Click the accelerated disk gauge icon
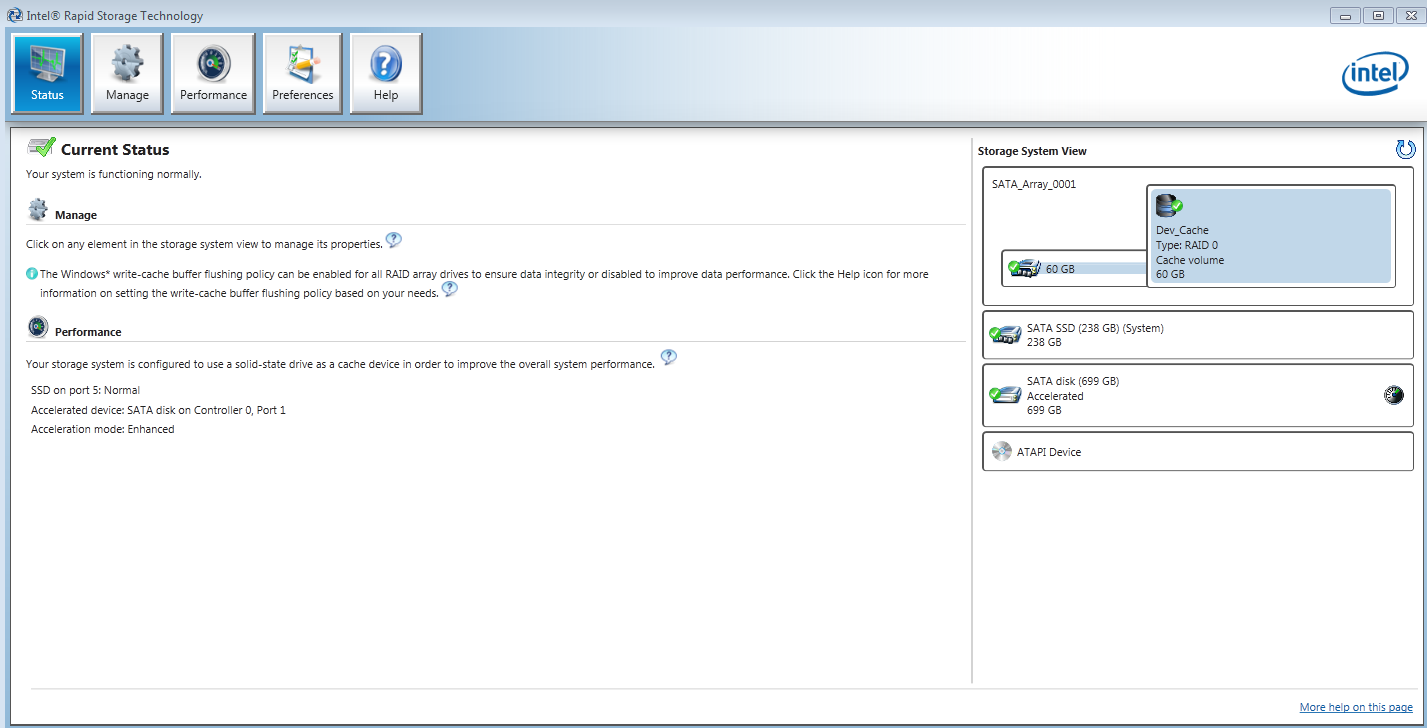The image size is (1427, 728). [1393, 395]
